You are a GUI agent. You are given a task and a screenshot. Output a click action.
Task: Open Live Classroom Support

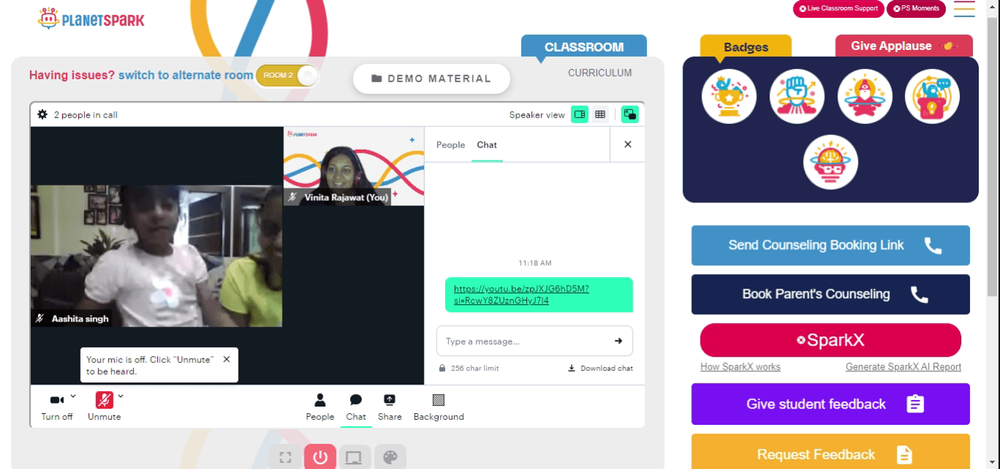[x=838, y=9]
